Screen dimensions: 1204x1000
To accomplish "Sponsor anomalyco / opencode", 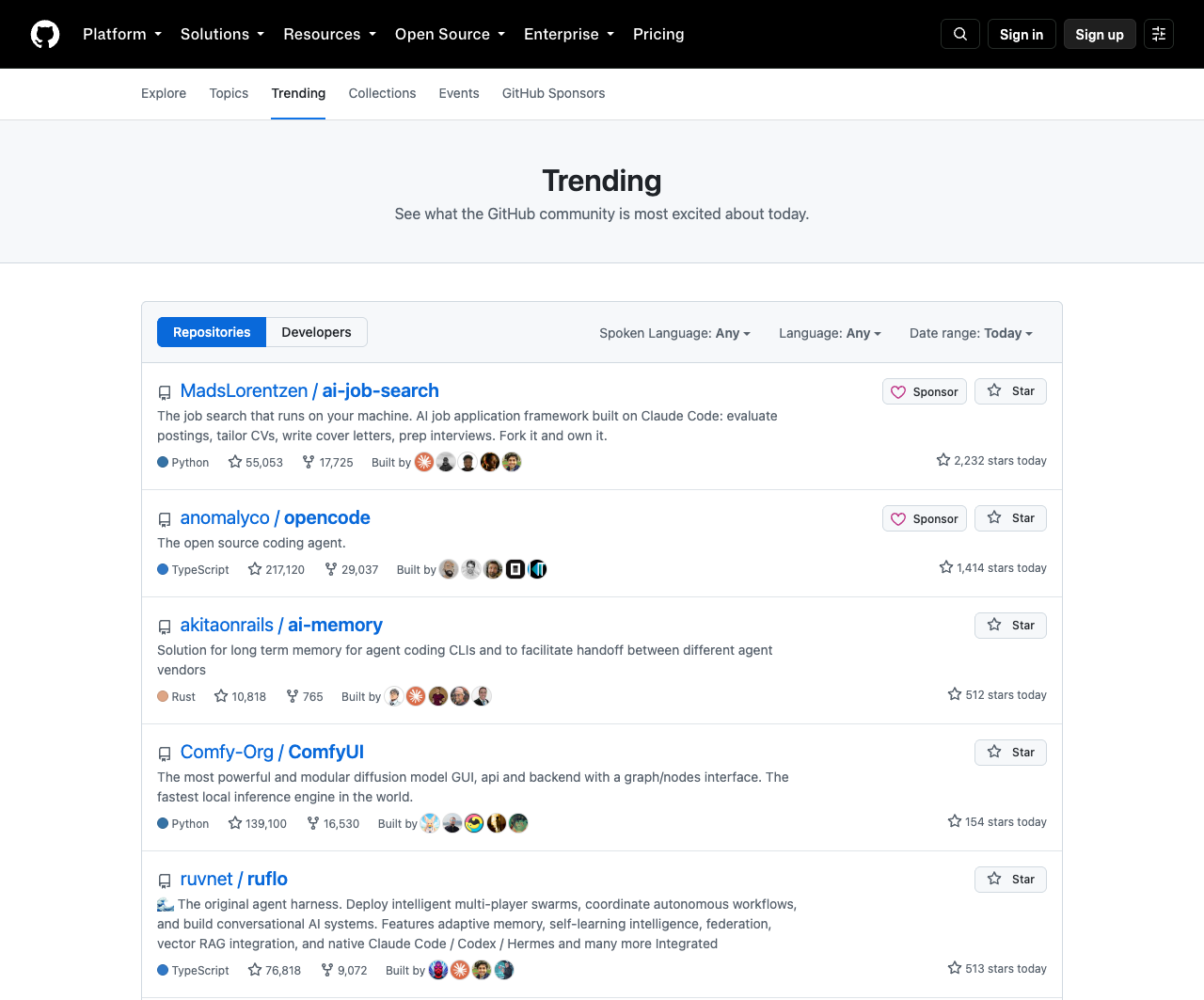I will click(925, 518).
